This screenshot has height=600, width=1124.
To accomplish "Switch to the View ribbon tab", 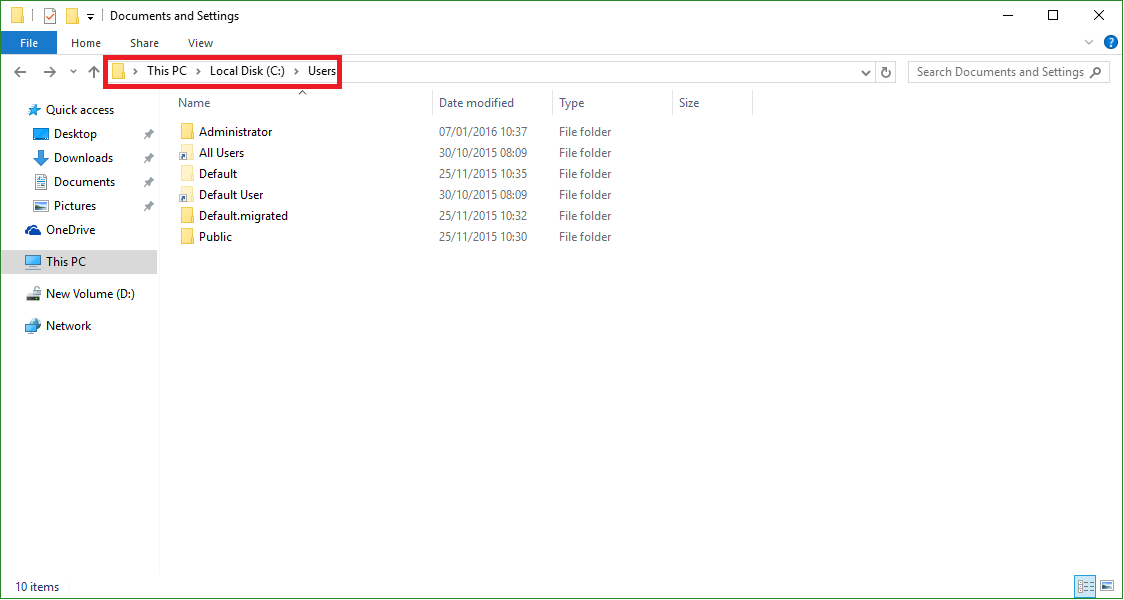I will pos(200,42).
